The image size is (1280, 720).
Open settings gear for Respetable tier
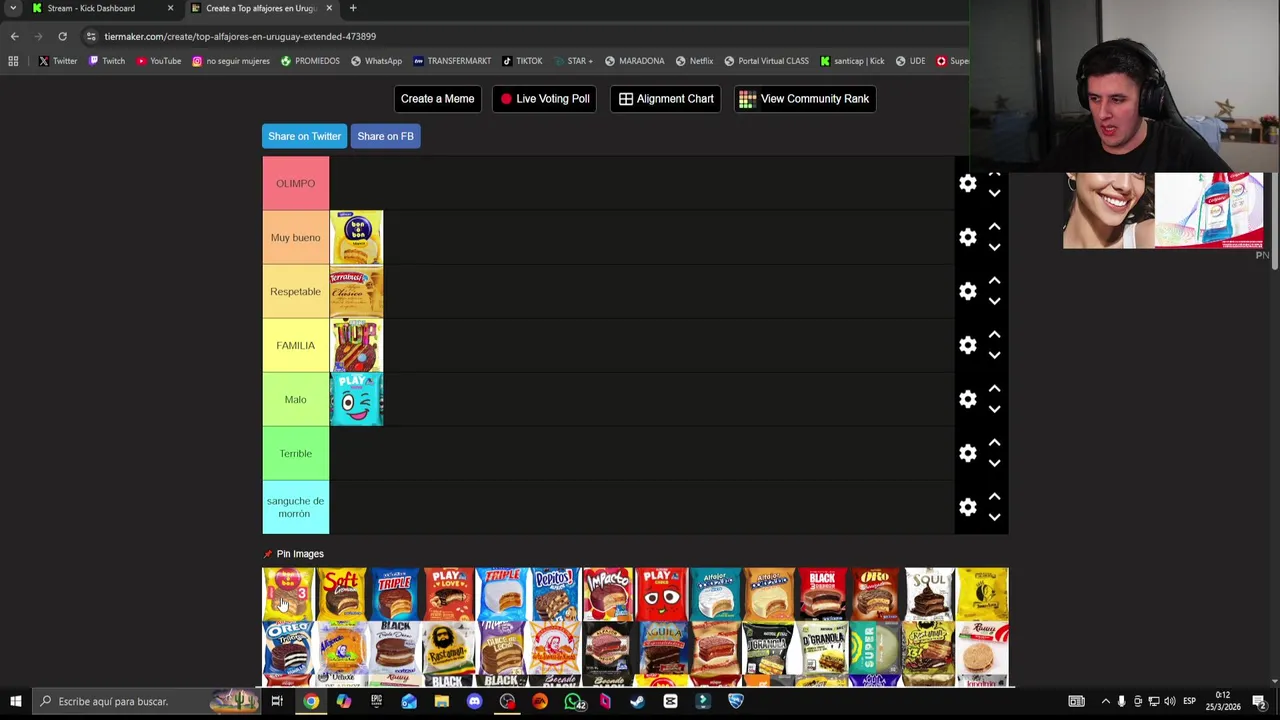(x=968, y=291)
